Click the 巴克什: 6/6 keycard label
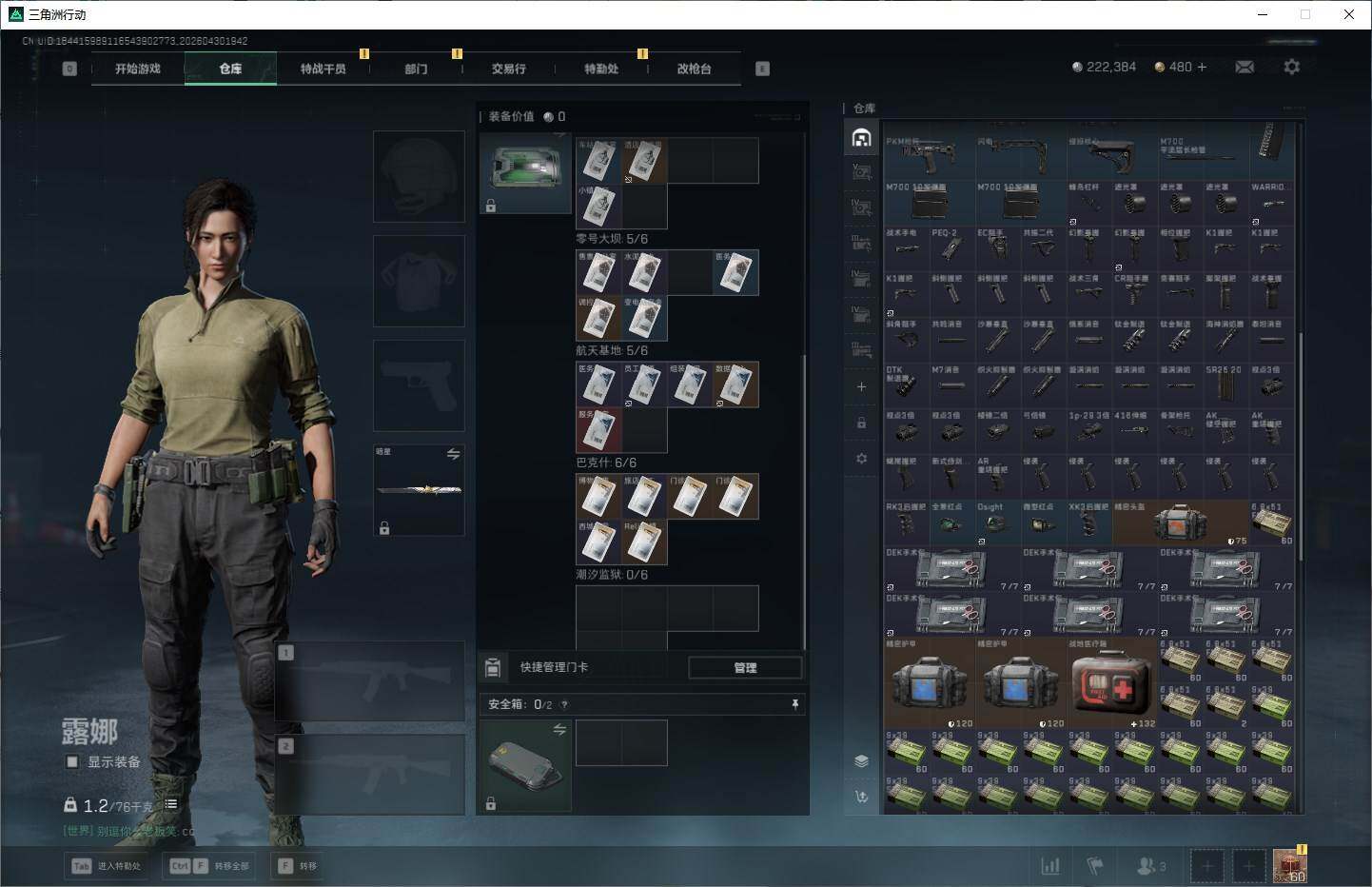The height and width of the screenshot is (887, 1372). [x=606, y=463]
